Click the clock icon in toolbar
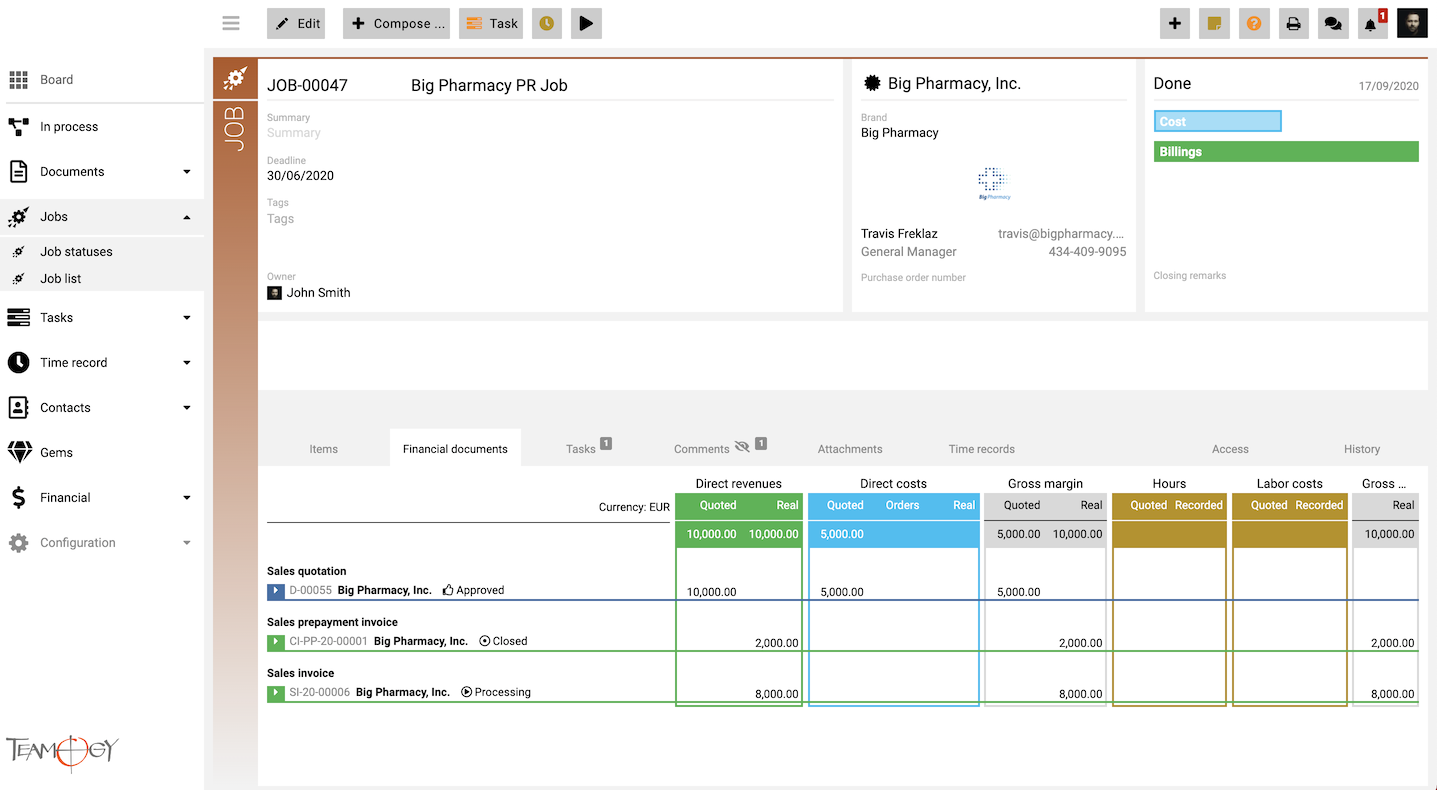The height and width of the screenshot is (790, 1437). tap(546, 23)
